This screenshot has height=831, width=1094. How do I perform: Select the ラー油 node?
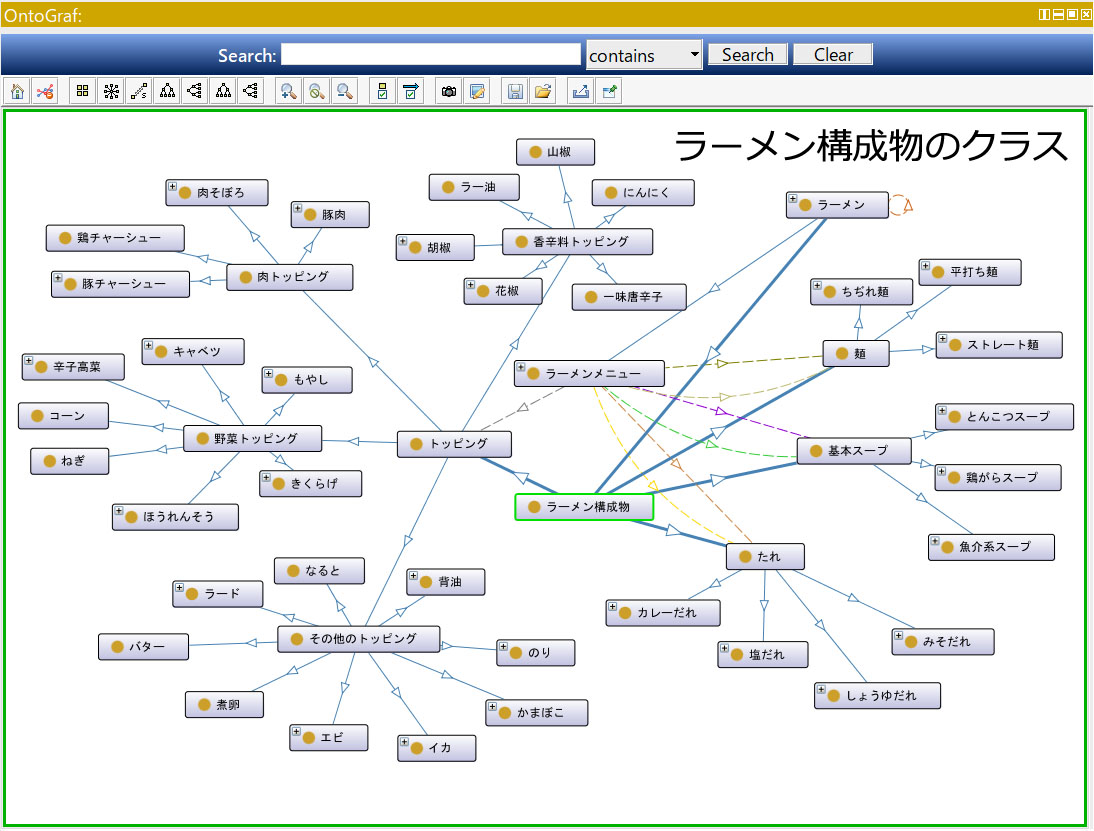coord(474,187)
